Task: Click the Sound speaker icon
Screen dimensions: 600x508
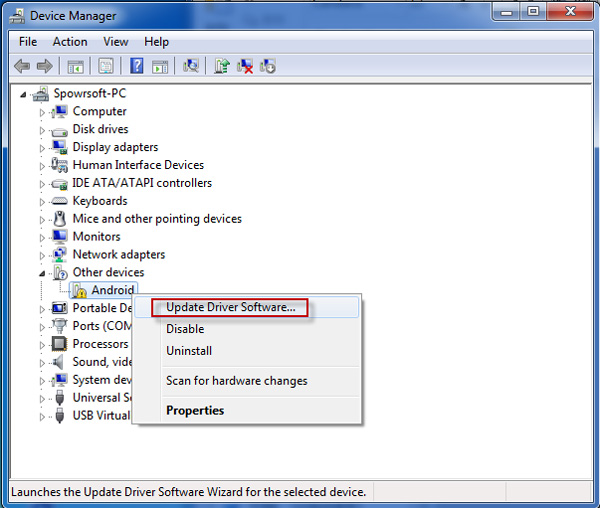Action: pos(58,362)
